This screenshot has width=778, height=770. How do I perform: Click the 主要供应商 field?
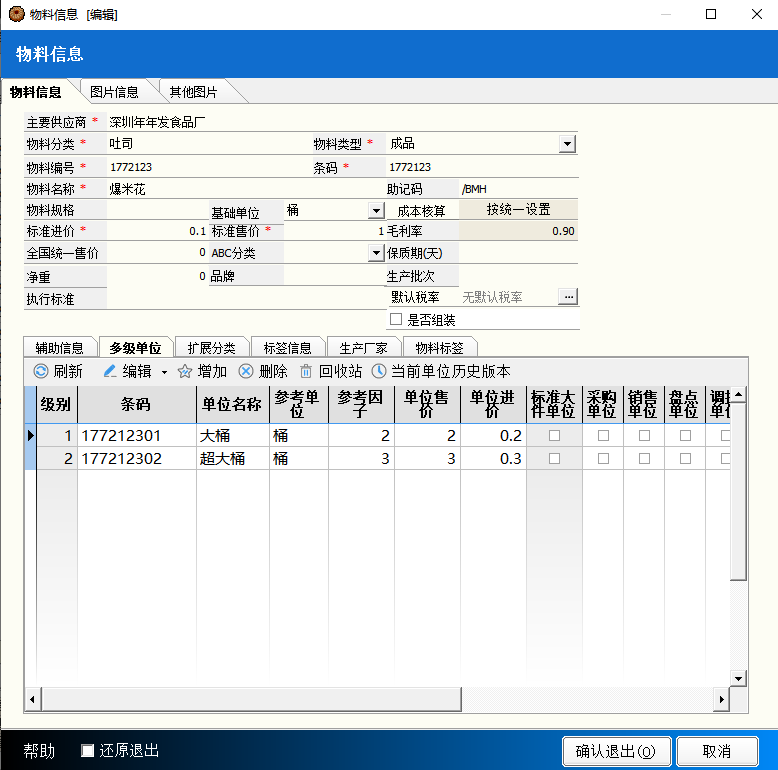point(342,122)
